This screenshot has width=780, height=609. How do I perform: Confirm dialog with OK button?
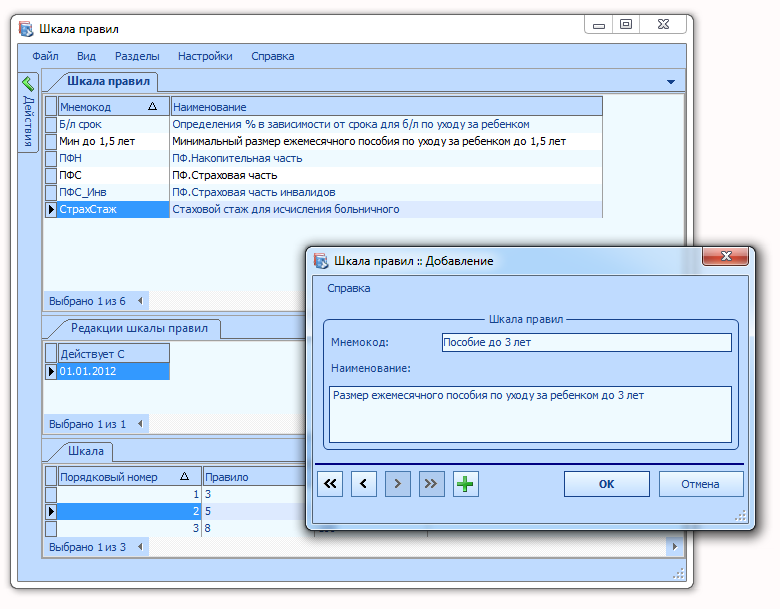[606, 484]
